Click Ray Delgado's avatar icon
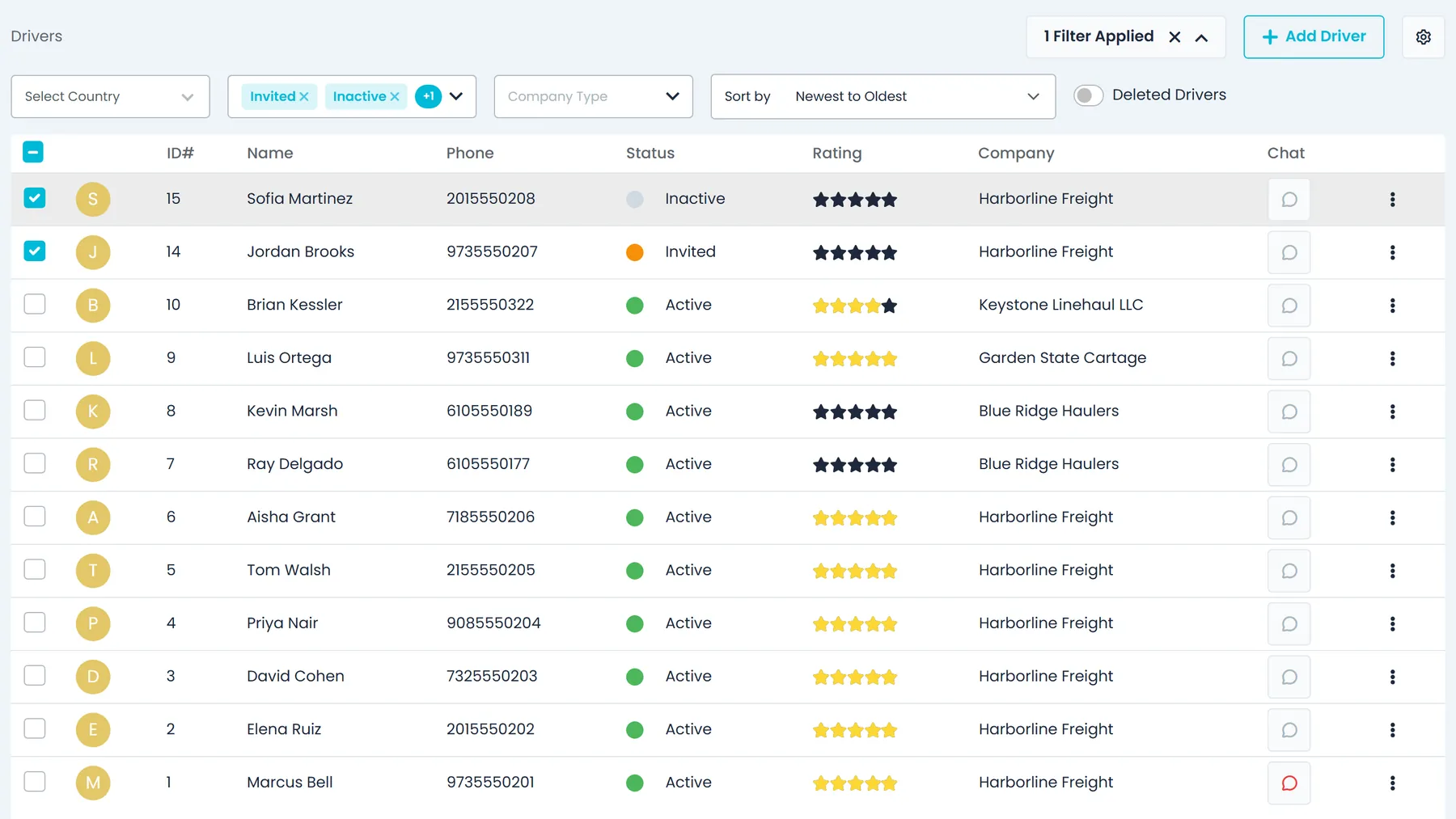The height and width of the screenshot is (819, 1456). 93,465
